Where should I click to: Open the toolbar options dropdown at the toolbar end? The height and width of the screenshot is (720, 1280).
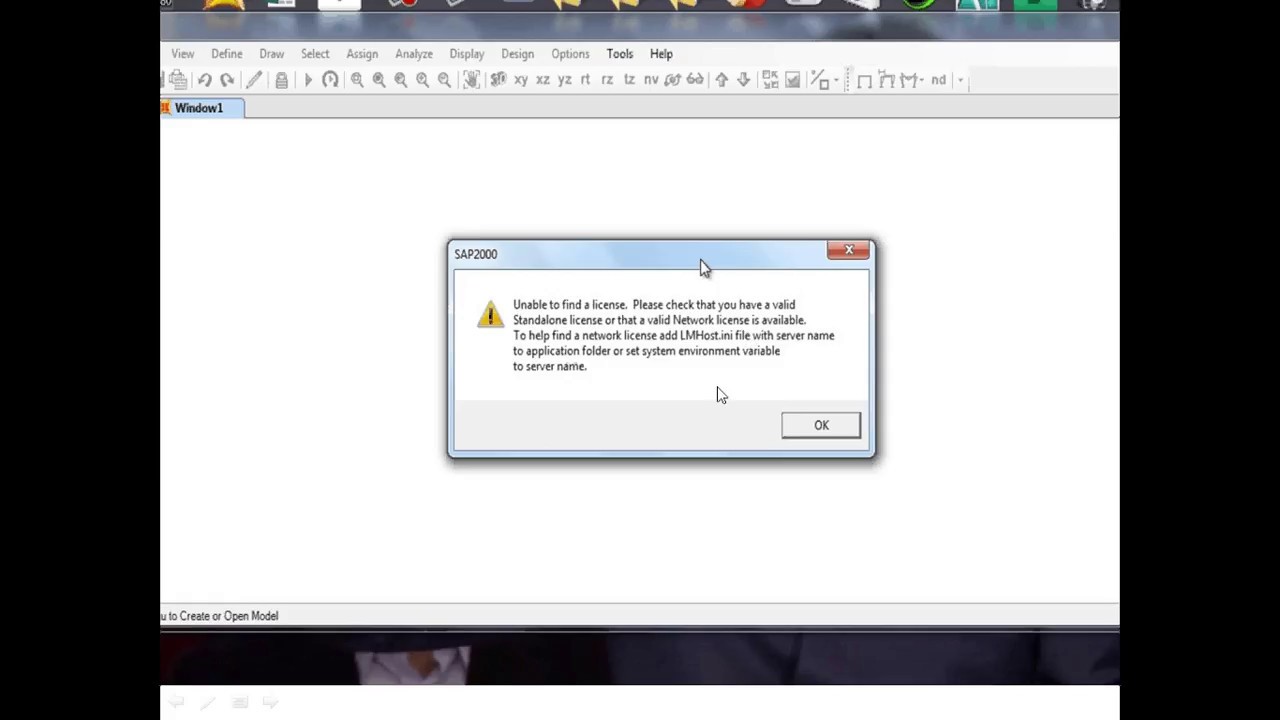[x=960, y=80]
